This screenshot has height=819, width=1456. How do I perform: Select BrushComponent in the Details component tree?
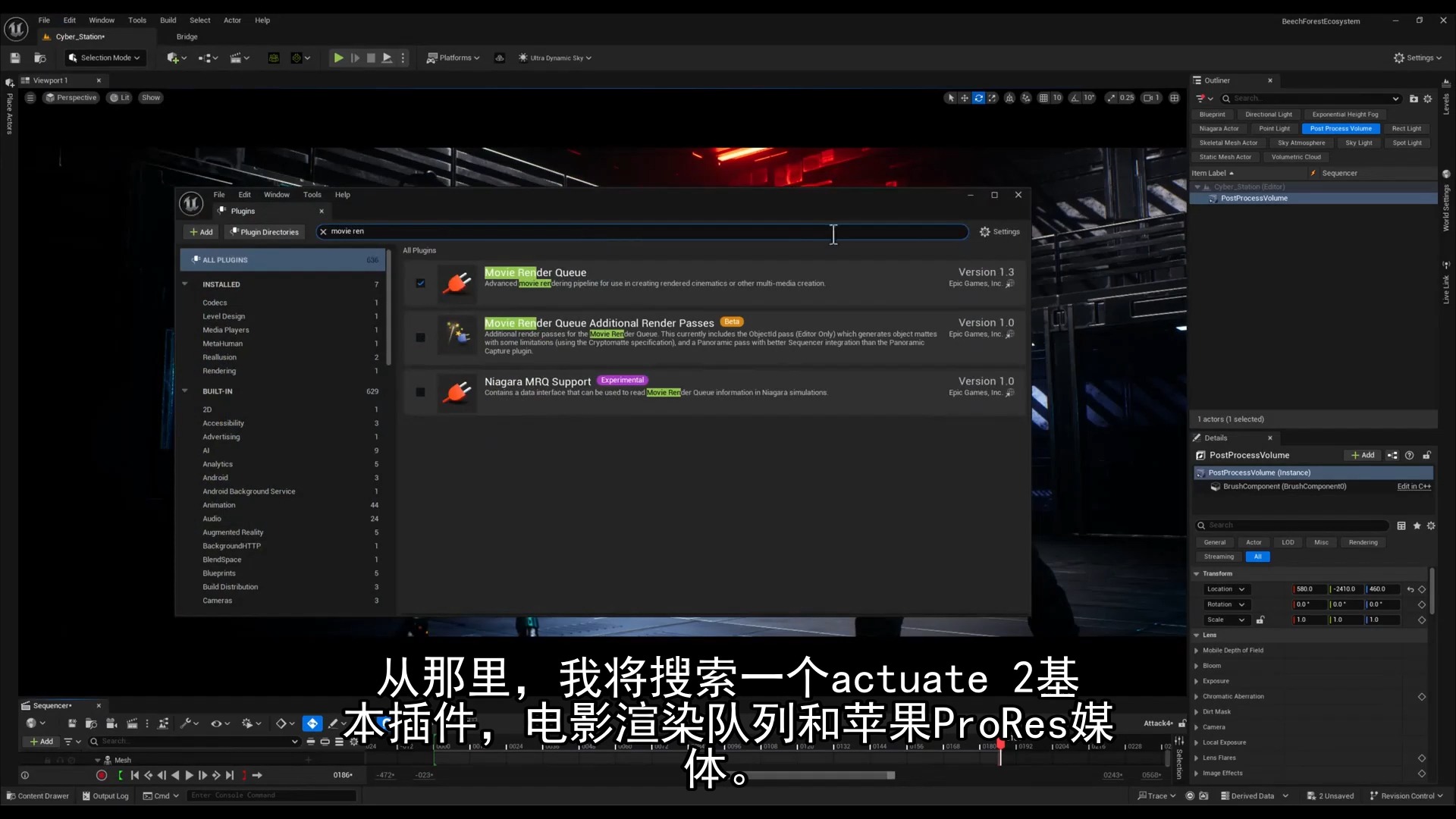click(x=1284, y=487)
